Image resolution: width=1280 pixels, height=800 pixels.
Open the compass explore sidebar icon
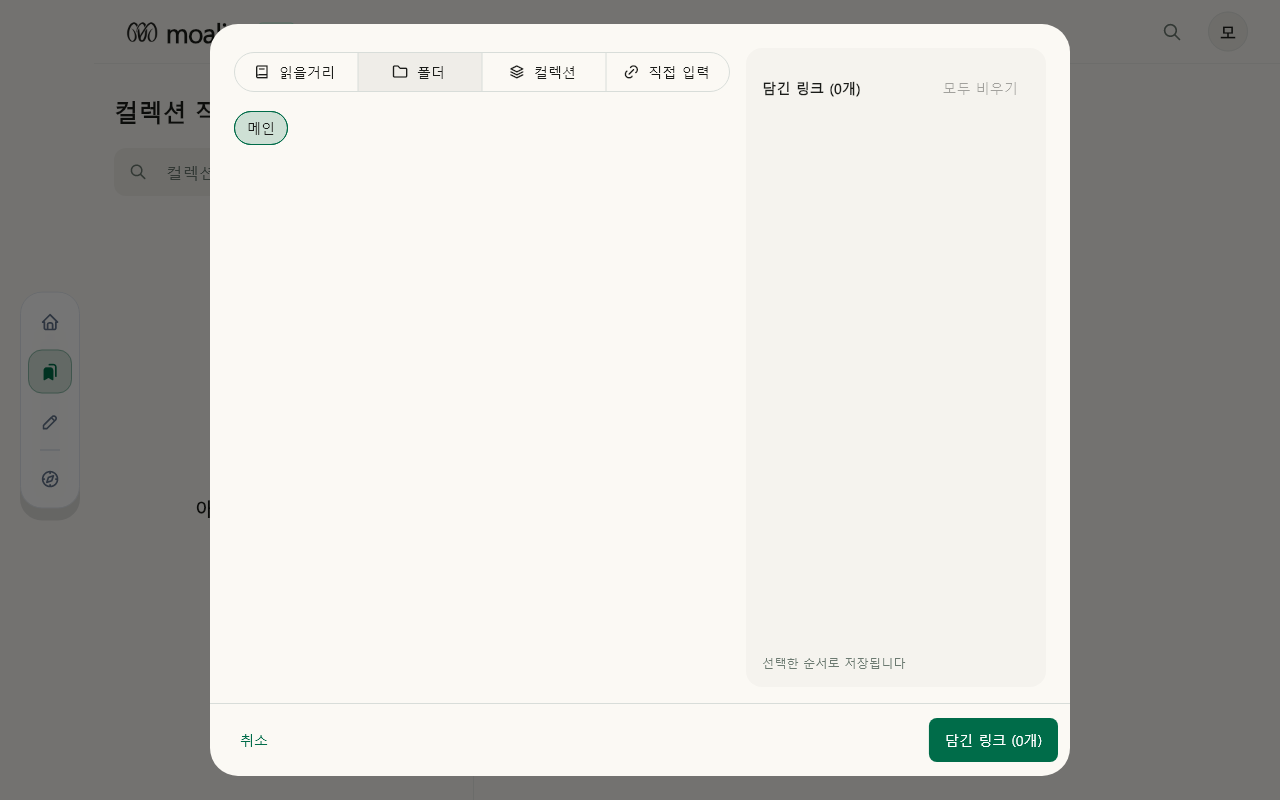coord(50,479)
